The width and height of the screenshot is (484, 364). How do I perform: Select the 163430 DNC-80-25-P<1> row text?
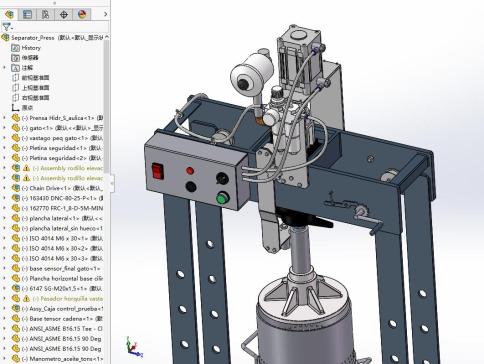pyautogui.click(x=62, y=198)
